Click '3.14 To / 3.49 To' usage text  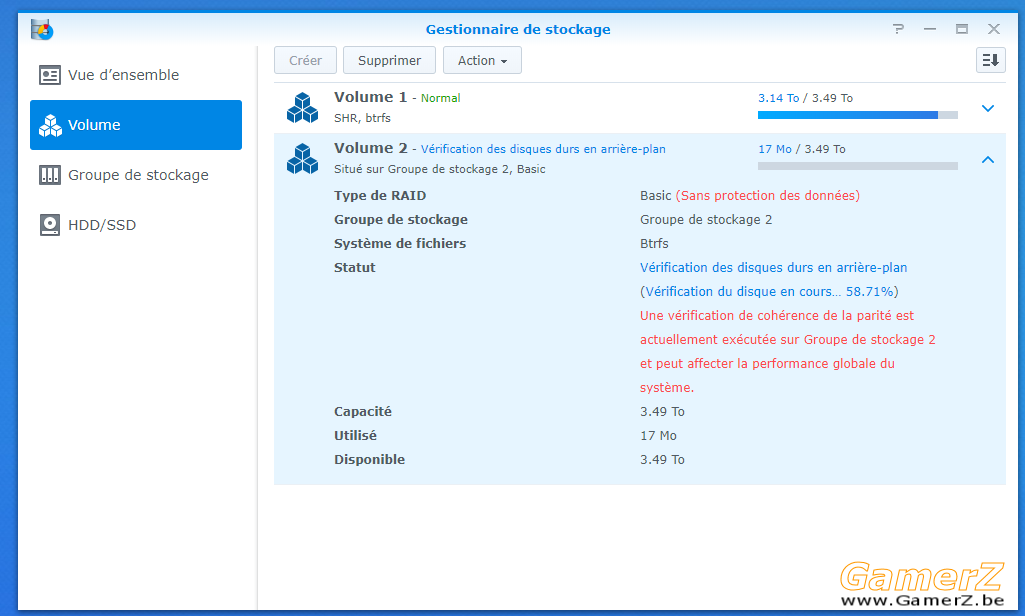(x=805, y=98)
